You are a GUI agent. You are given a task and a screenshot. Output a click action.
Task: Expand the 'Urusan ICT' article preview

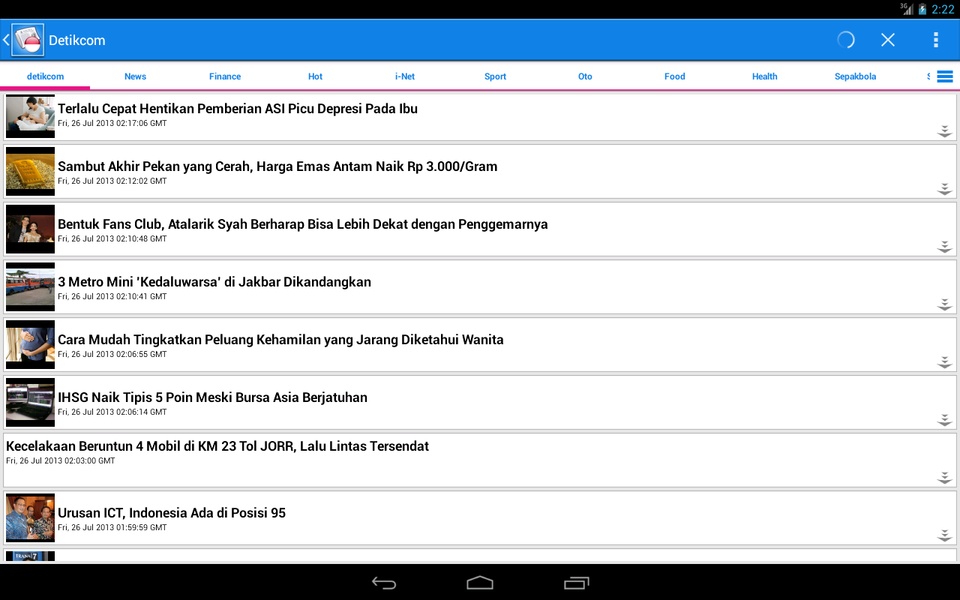(x=945, y=535)
